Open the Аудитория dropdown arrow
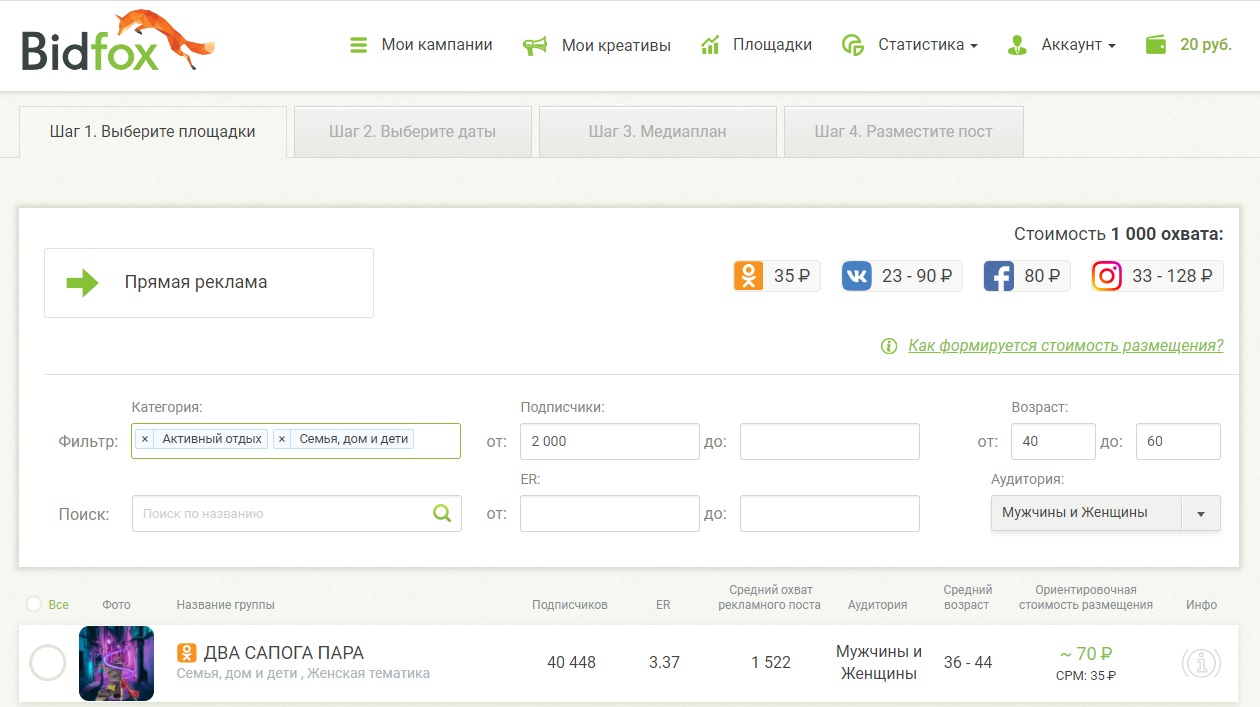This screenshot has width=1260, height=707. click(x=1201, y=514)
